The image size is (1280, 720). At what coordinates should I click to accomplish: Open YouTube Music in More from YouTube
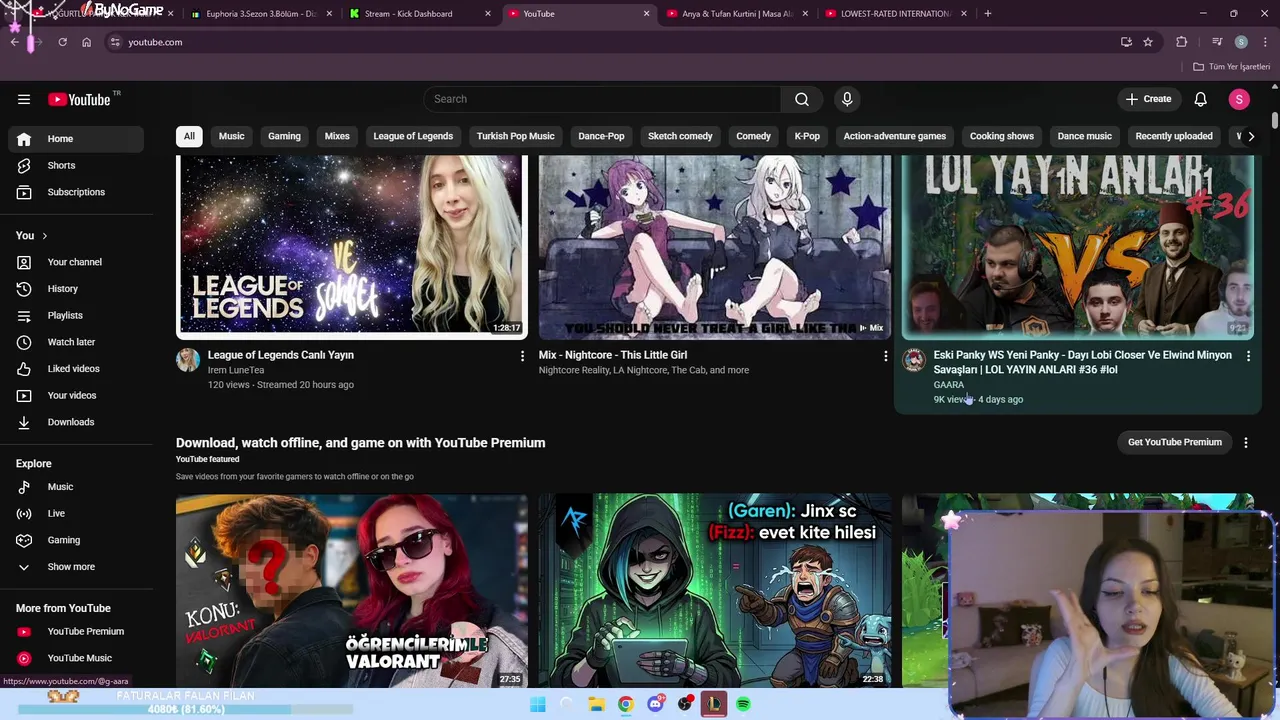78,658
